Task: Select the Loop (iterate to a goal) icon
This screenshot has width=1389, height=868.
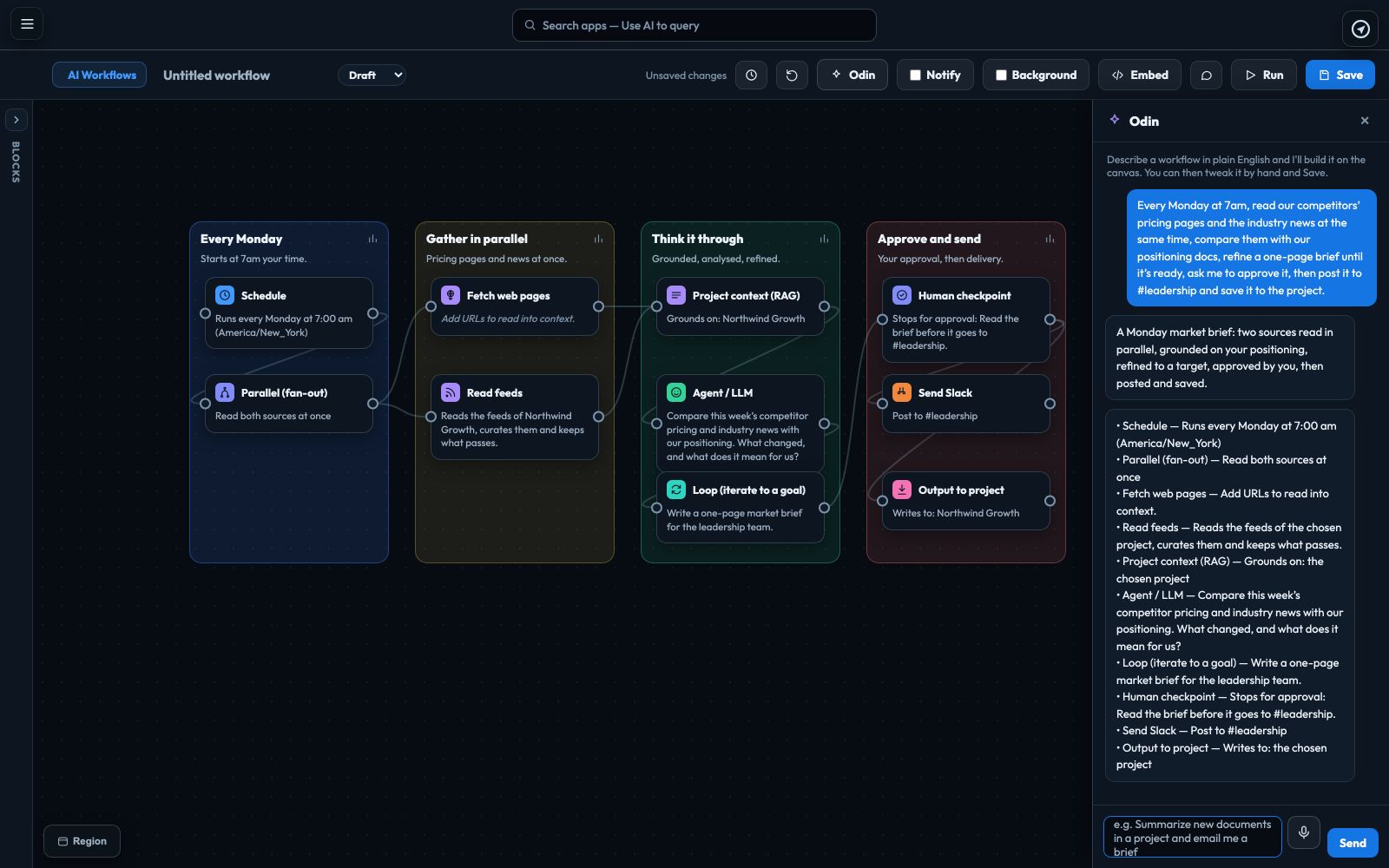Action: pos(676,490)
